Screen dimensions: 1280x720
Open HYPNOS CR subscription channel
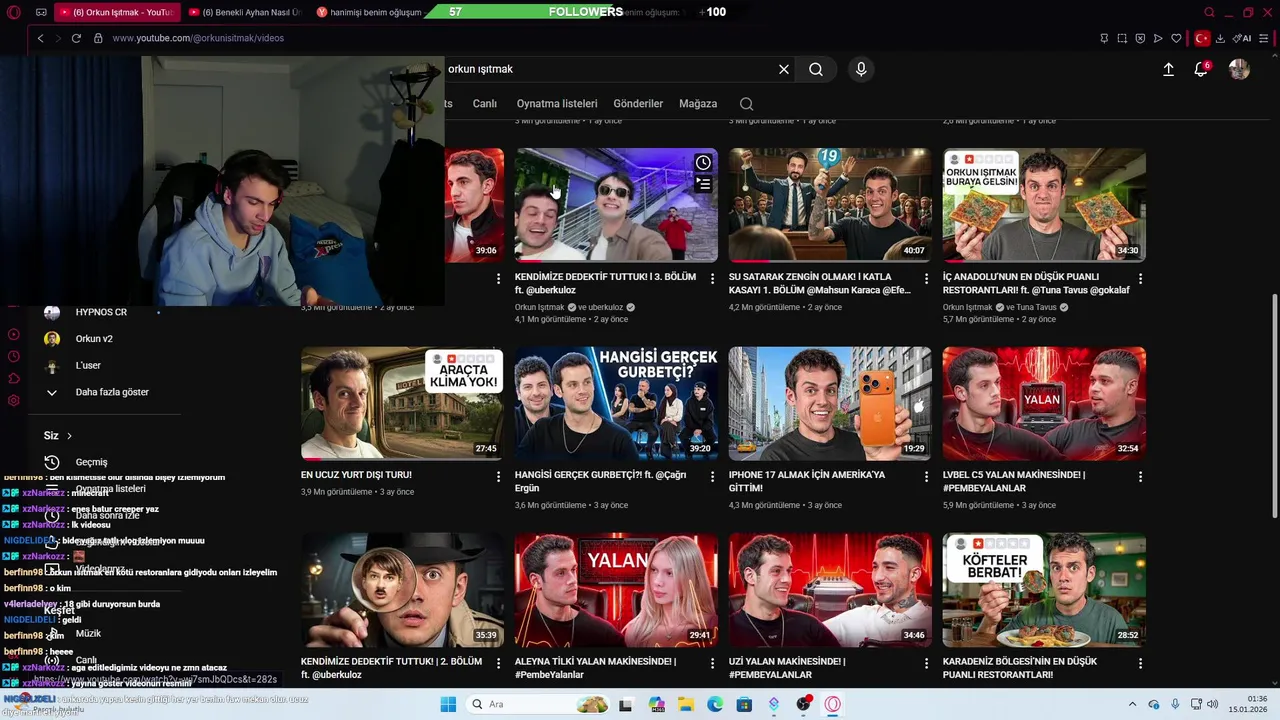100,312
